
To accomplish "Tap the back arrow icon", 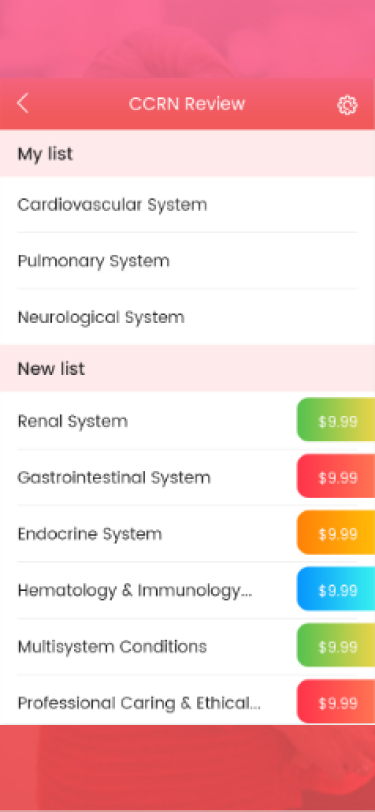I will [22, 104].
